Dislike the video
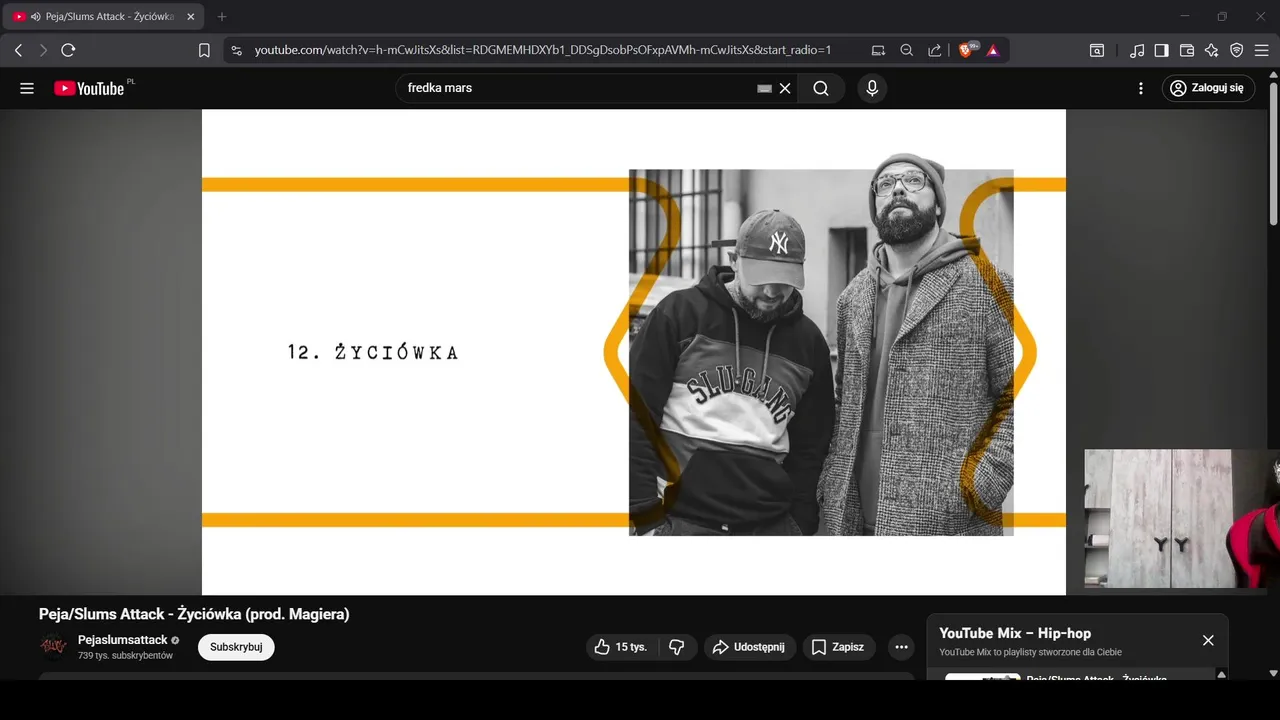 pyautogui.click(x=677, y=647)
